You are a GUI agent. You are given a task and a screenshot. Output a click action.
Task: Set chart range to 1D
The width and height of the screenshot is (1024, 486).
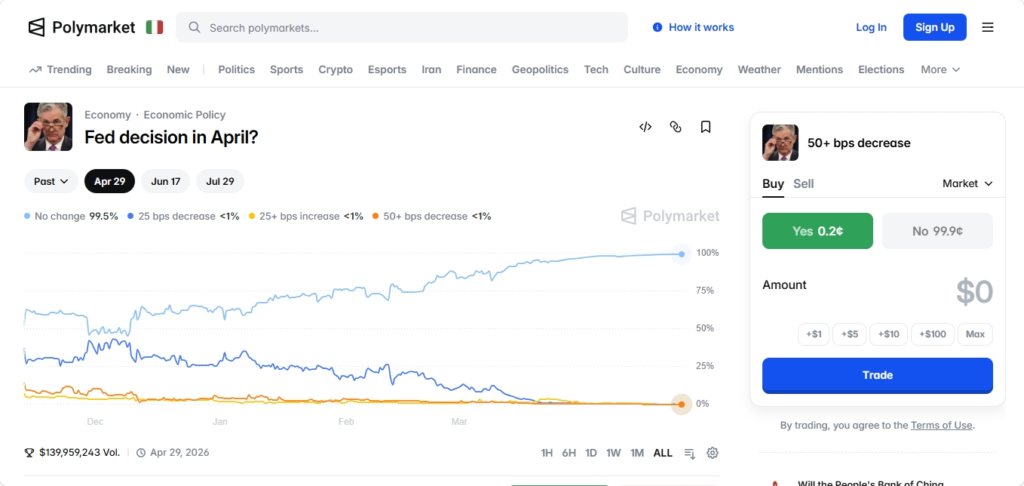click(591, 453)
